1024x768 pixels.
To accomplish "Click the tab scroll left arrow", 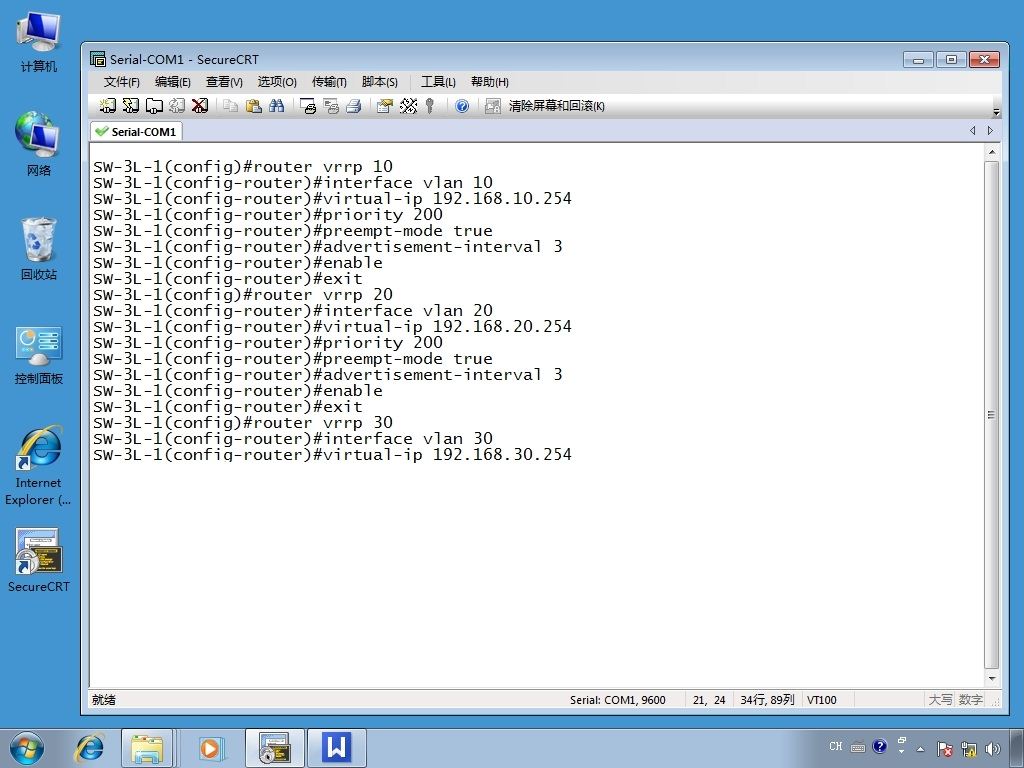I will pyautogui.click(x=972, y=131).
